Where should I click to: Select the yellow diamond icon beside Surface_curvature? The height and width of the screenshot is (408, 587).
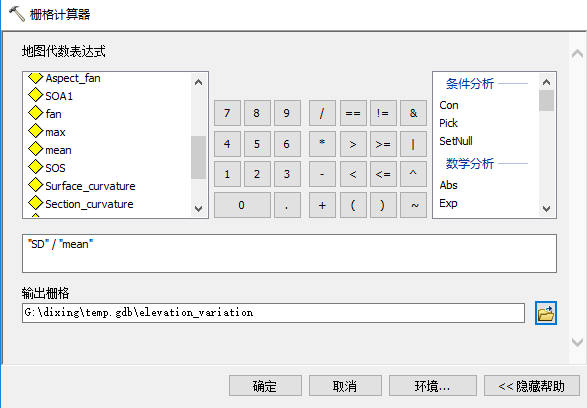(x=36, y=185)
